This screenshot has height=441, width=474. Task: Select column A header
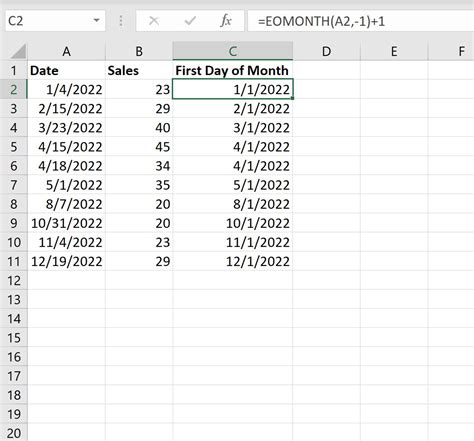pyautogui.click(x=66, y=51)
